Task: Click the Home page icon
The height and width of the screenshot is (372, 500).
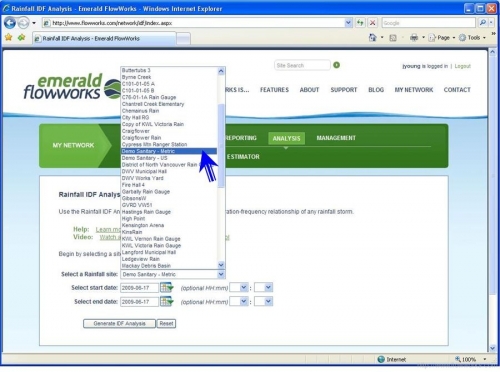Action: coord(373,37)
